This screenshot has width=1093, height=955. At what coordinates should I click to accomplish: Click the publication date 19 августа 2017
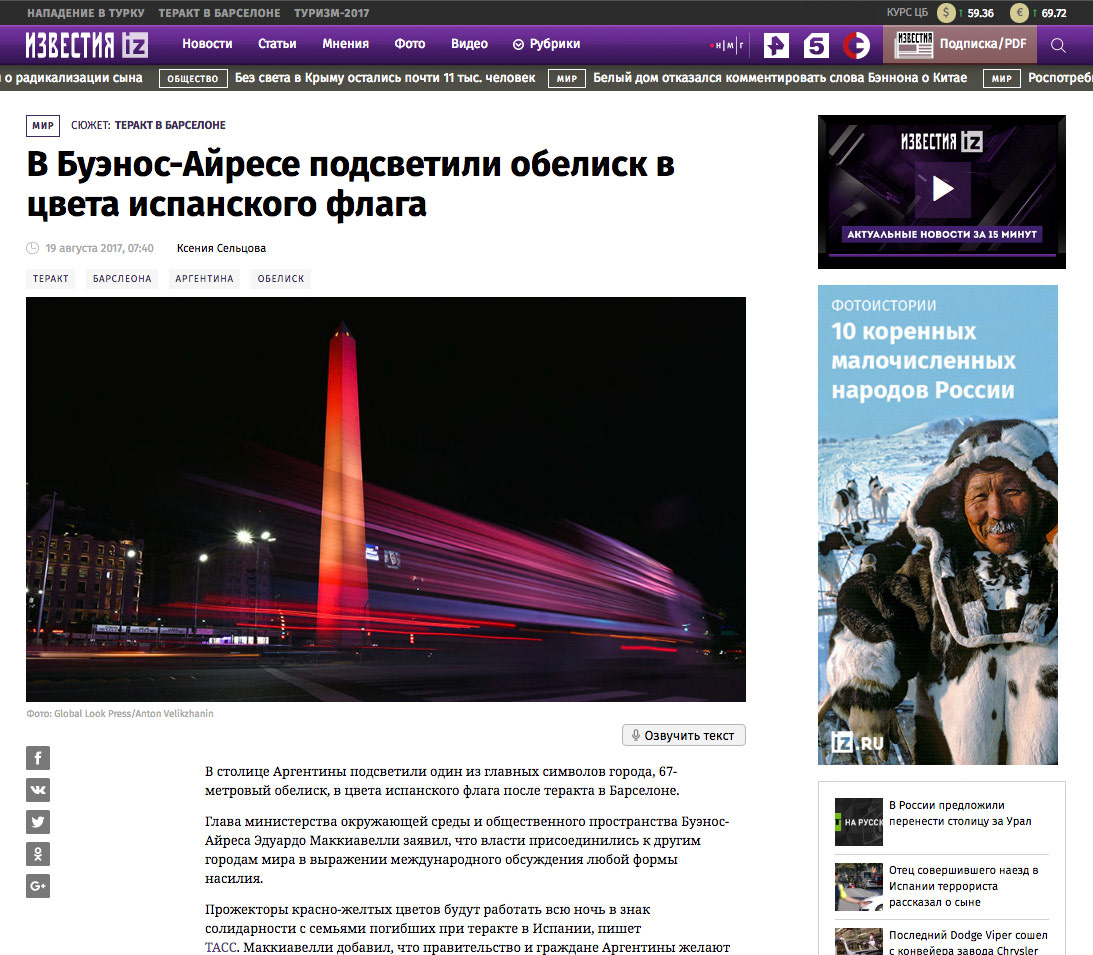pos(99,248)
